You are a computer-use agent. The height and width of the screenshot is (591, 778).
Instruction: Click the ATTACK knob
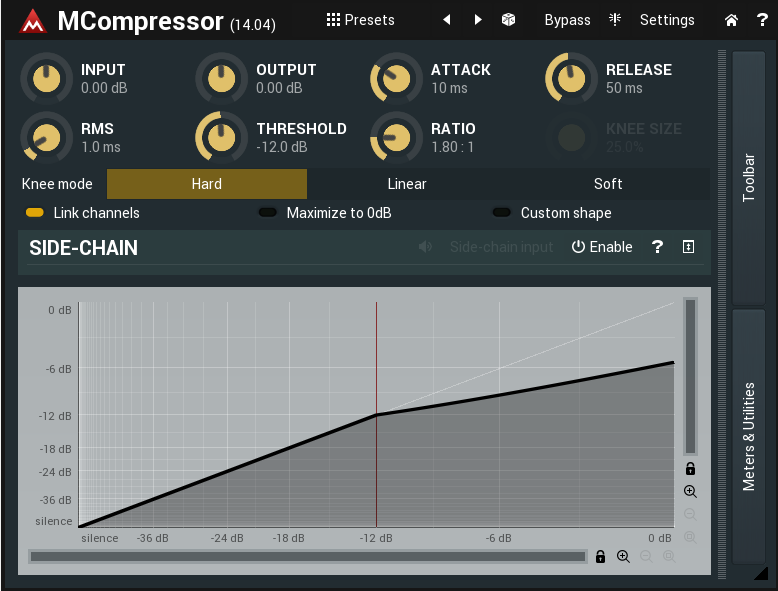396,78
